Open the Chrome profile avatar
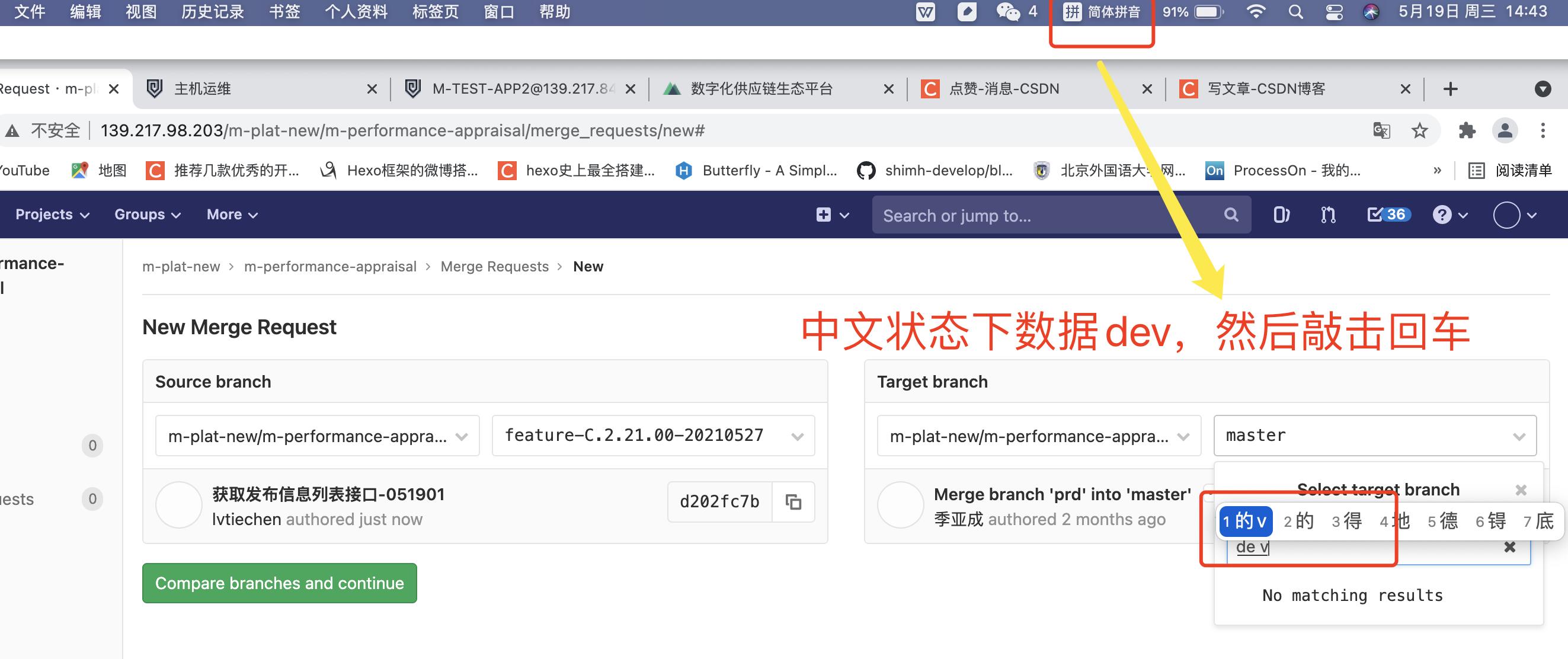Image resolution: width=1568 pixels, height=659 pixels. coord(1505,130)
